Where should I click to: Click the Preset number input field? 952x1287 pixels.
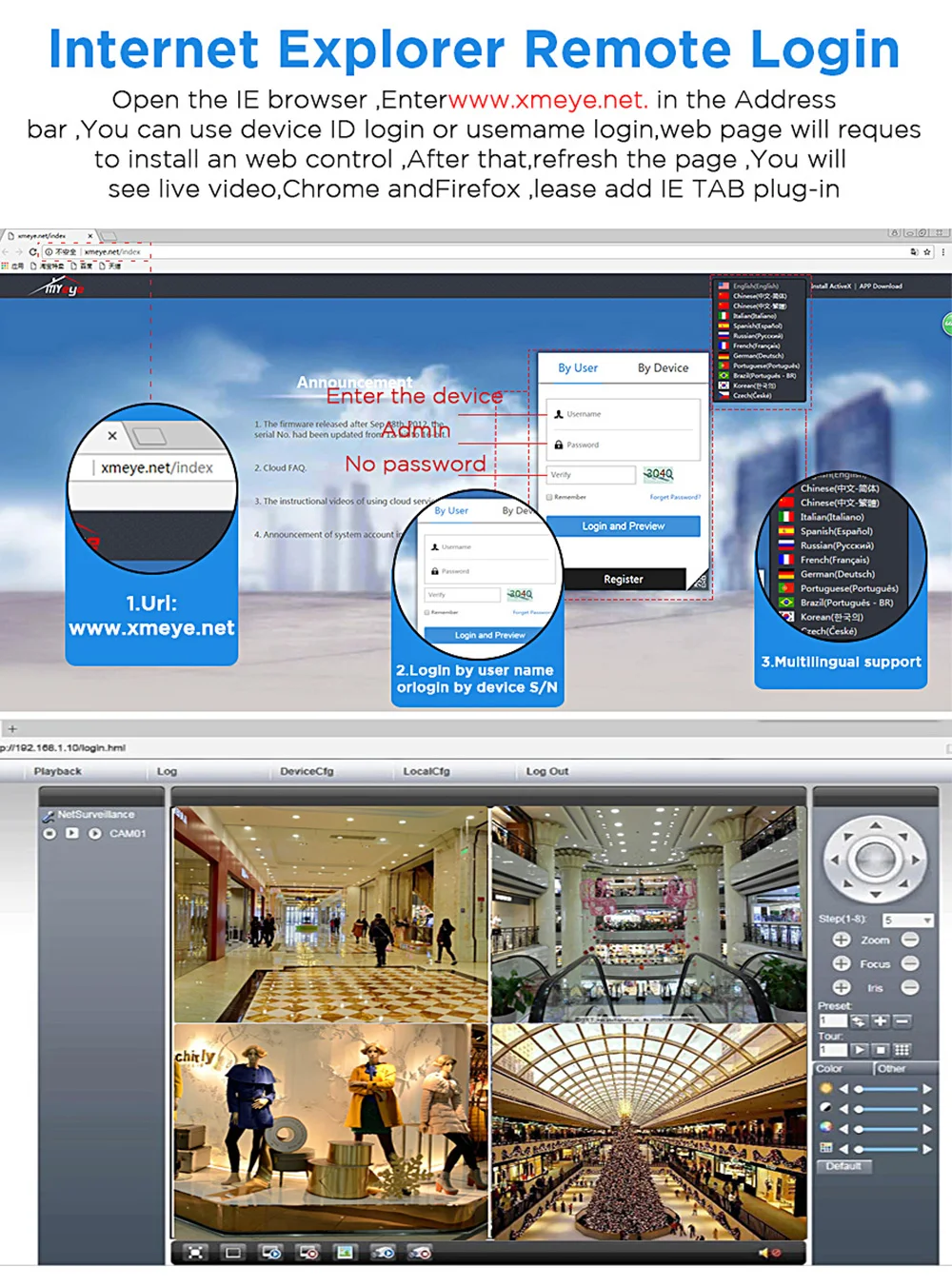click(x=832, y=1020)
